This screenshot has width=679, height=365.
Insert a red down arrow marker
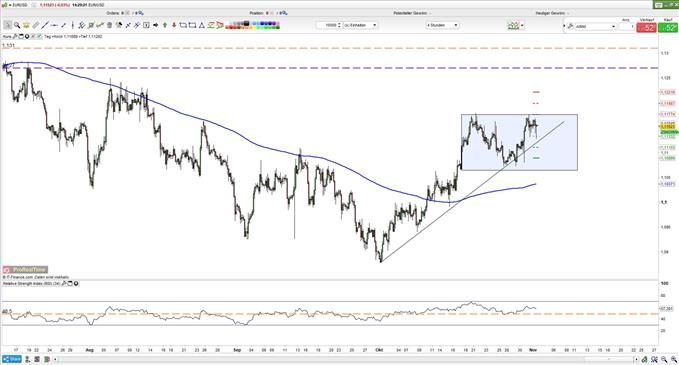click(x=174, y=25)
